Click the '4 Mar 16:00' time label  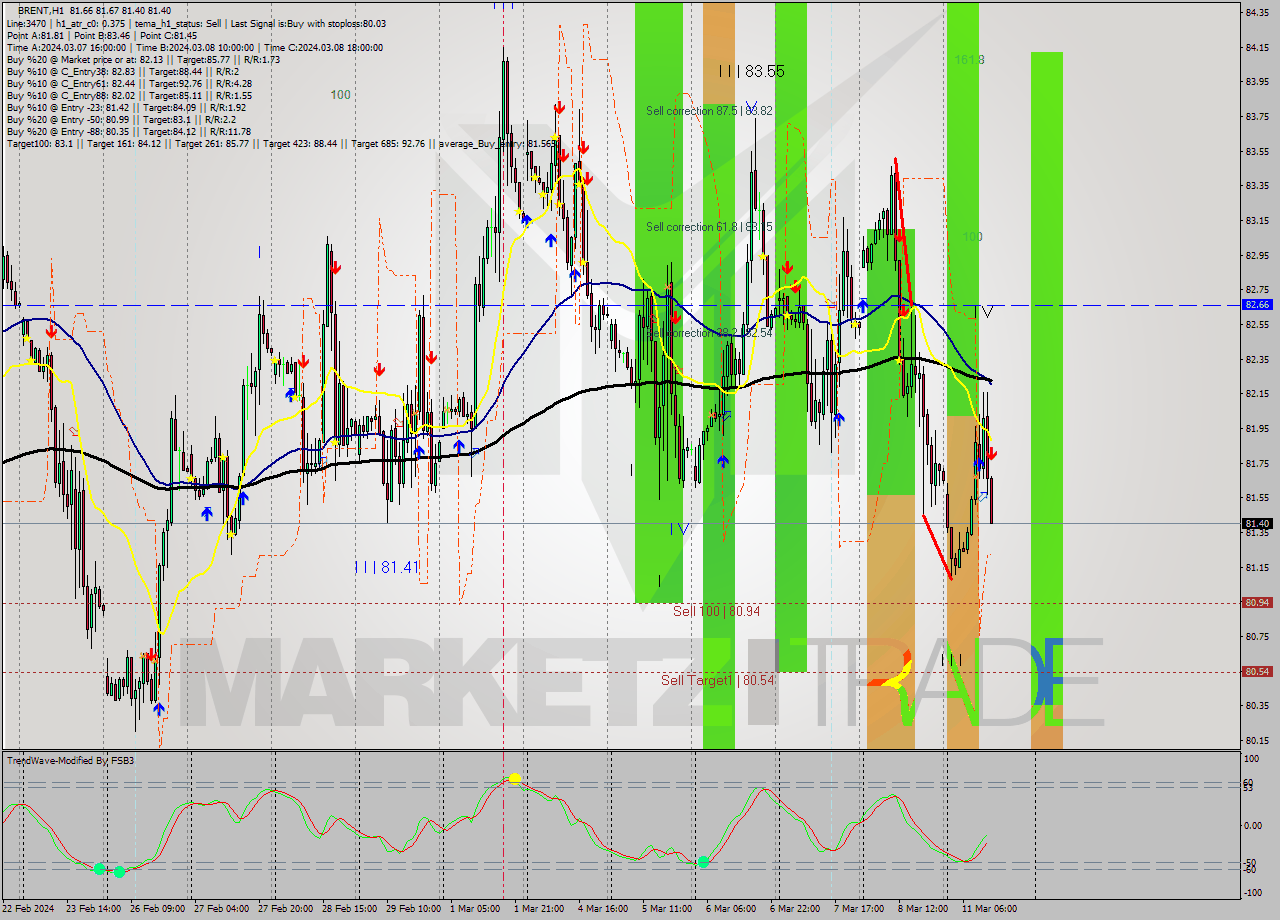tap(603, 909)
